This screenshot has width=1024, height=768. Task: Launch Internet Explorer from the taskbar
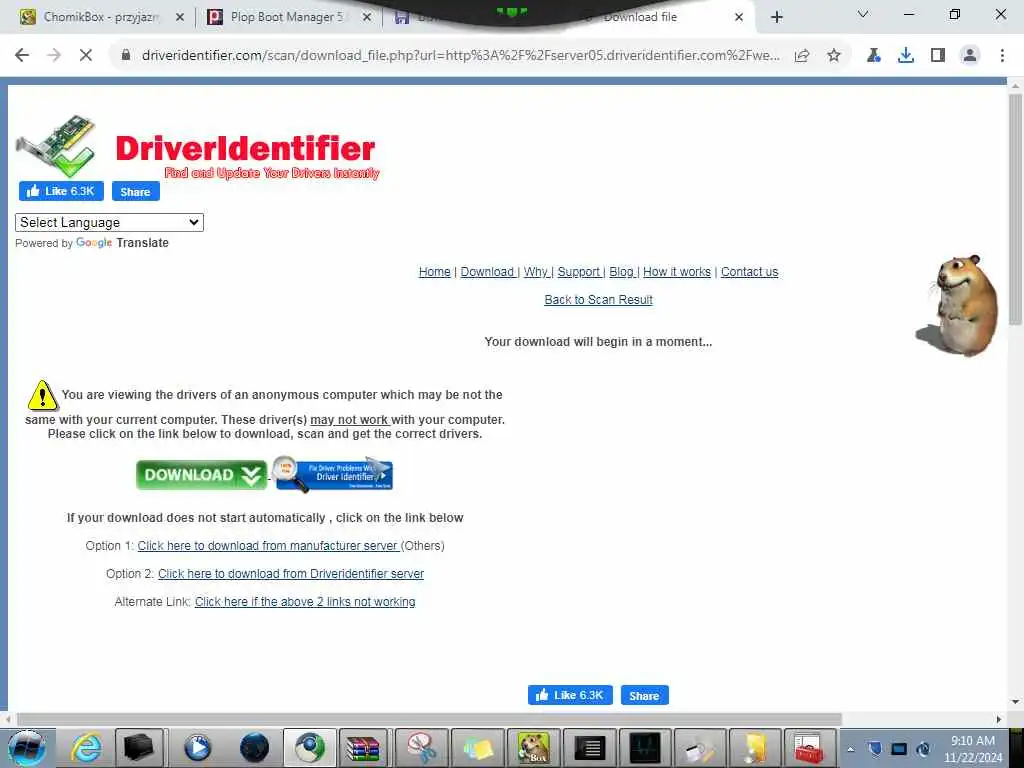click(x=86, y=748)
